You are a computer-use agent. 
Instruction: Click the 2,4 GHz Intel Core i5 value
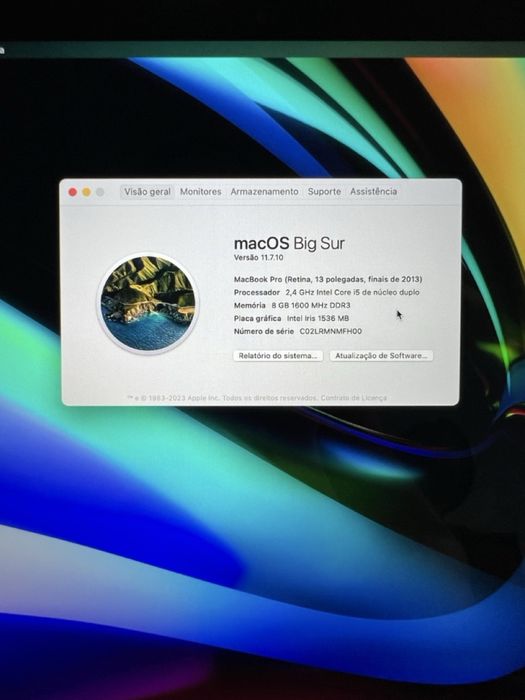[352, 292]
